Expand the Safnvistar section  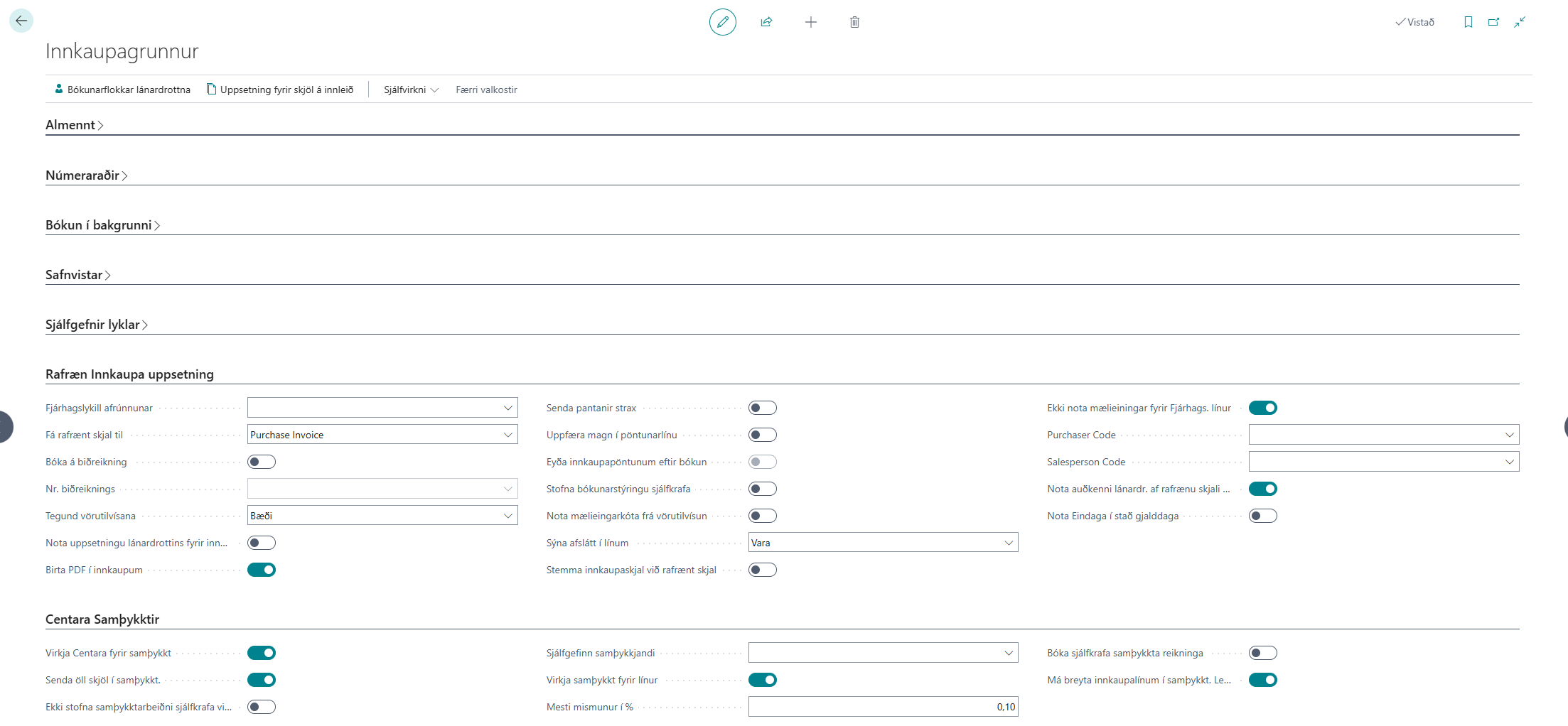(78, 275)
